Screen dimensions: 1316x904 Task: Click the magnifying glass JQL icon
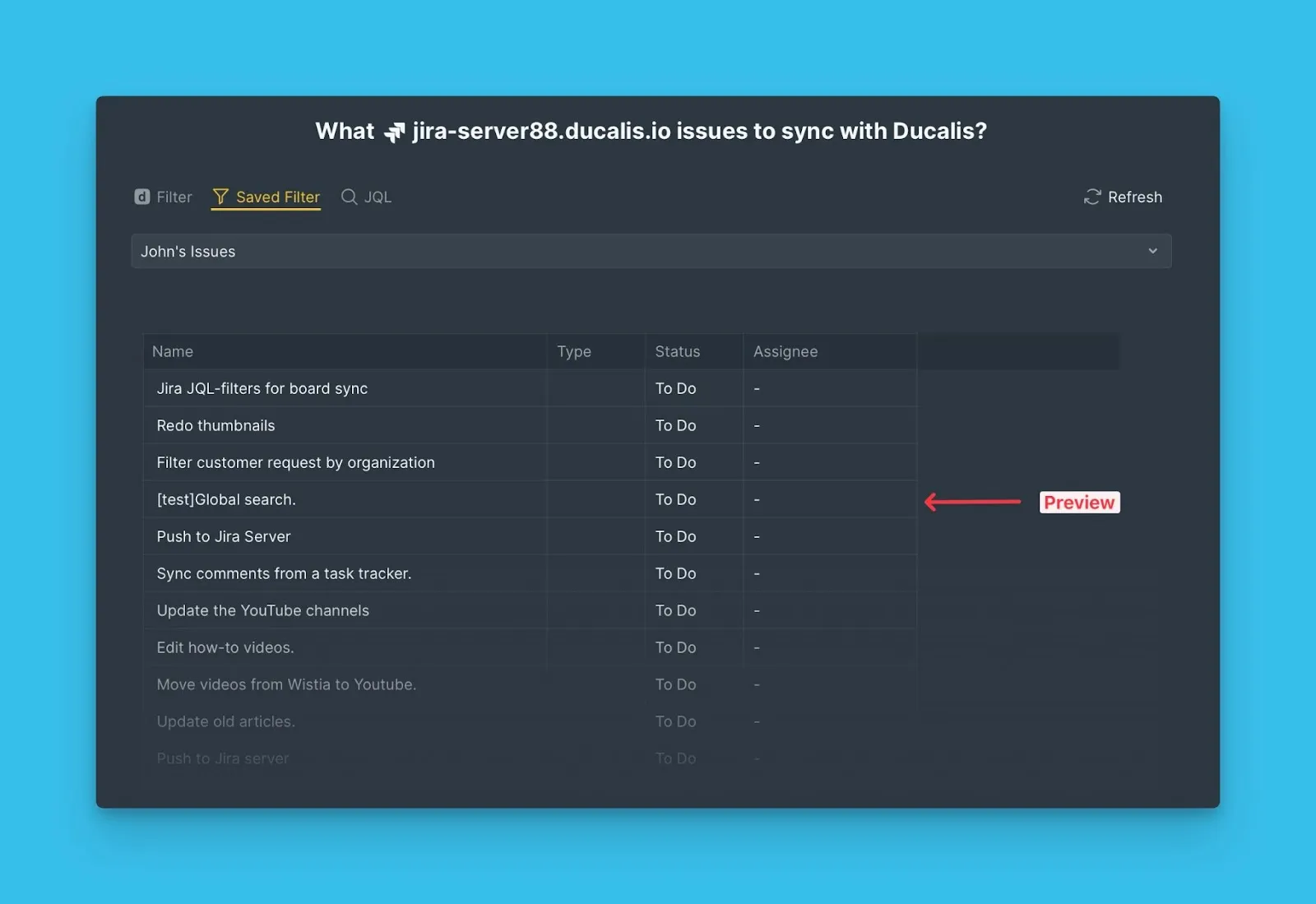349,197
